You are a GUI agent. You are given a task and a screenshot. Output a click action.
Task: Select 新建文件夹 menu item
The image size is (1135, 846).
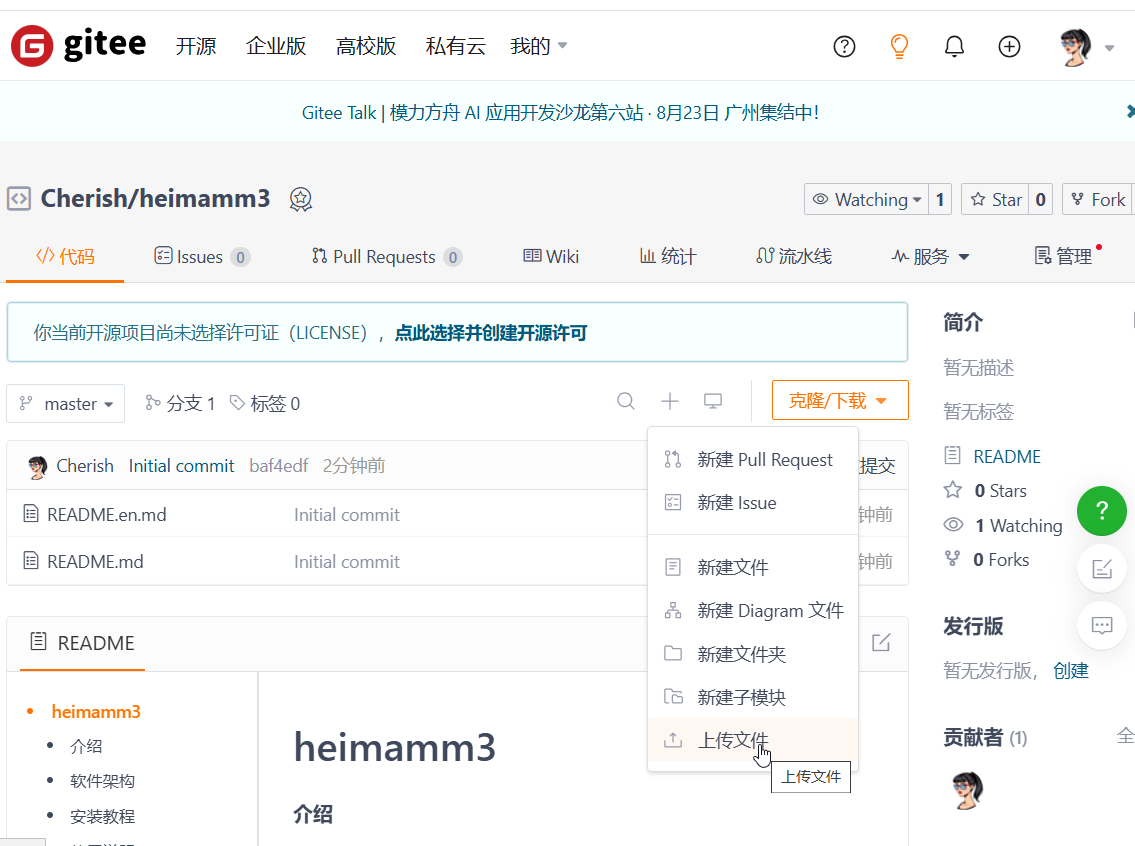click(753, 653)
